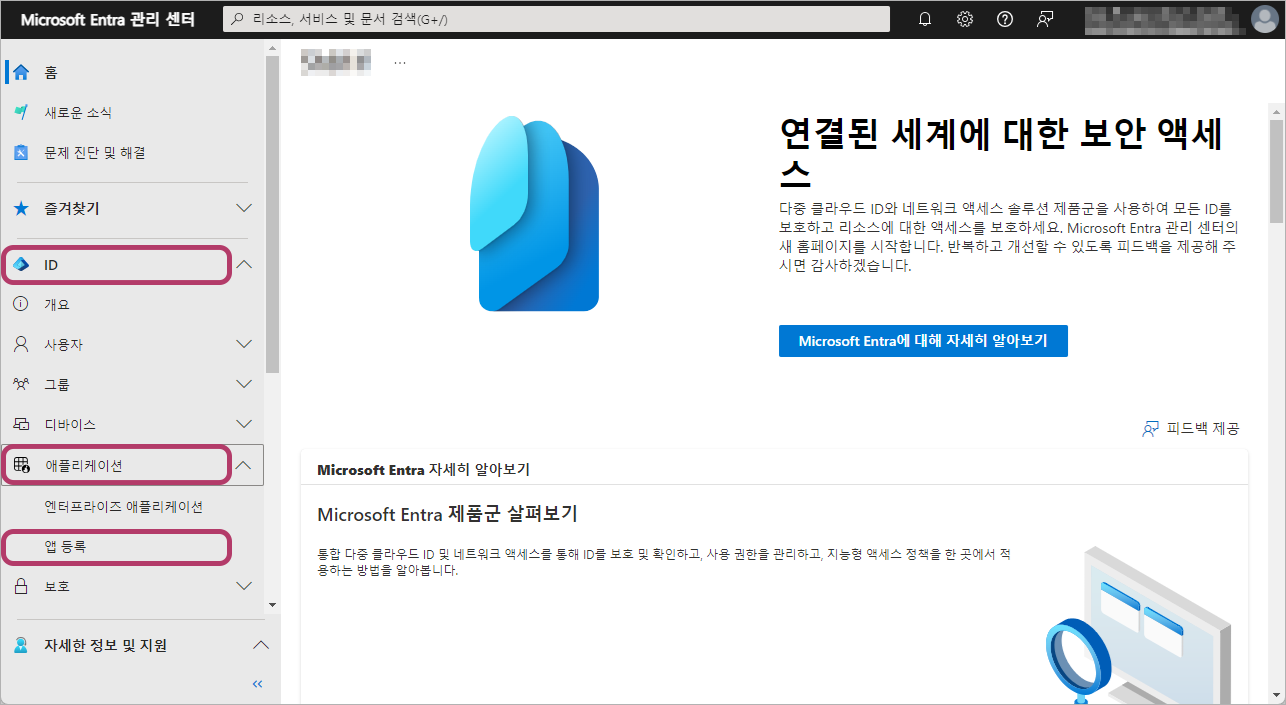This screenshot has height=705, width=1286.
Task: Open 엔터프라이즈 애플리케이션 menu item
Action: pyautogui.click(x=124, y=507)
